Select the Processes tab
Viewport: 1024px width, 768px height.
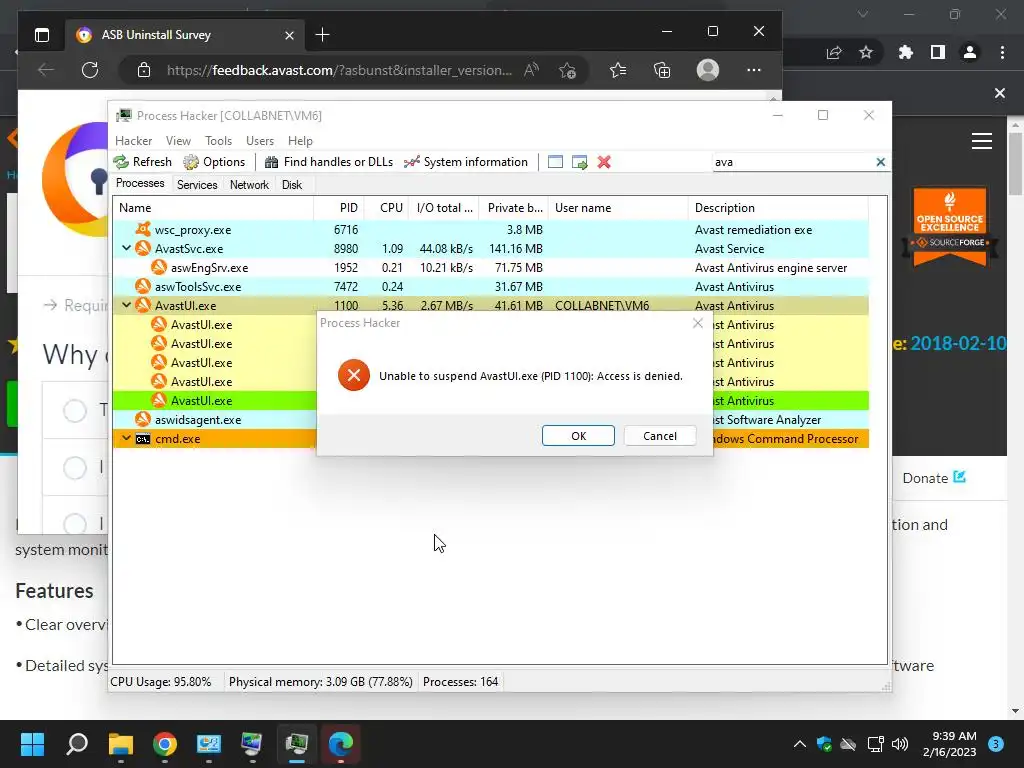click(x=140, y=183)
